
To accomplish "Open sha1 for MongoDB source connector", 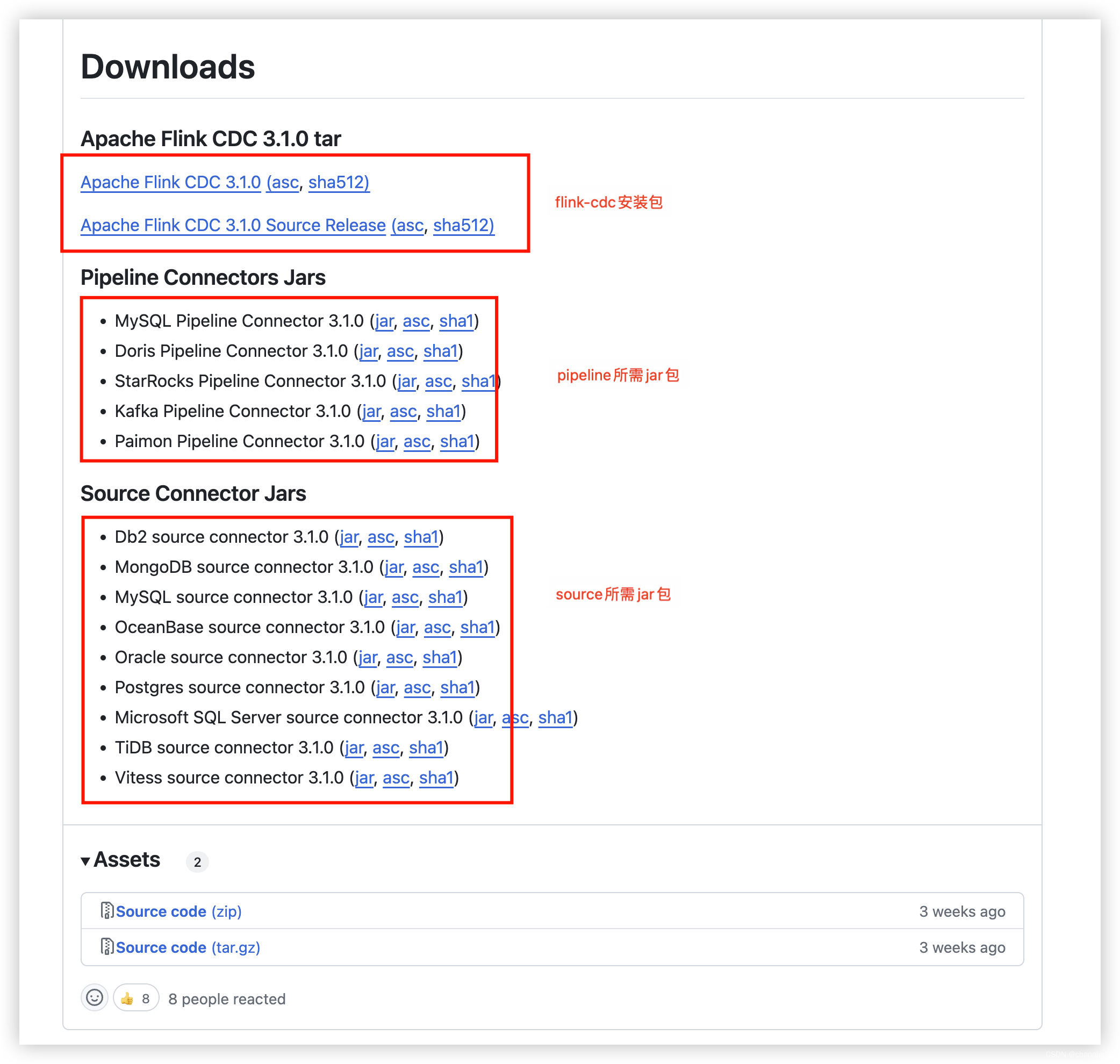I will click(x=466, y=566).
